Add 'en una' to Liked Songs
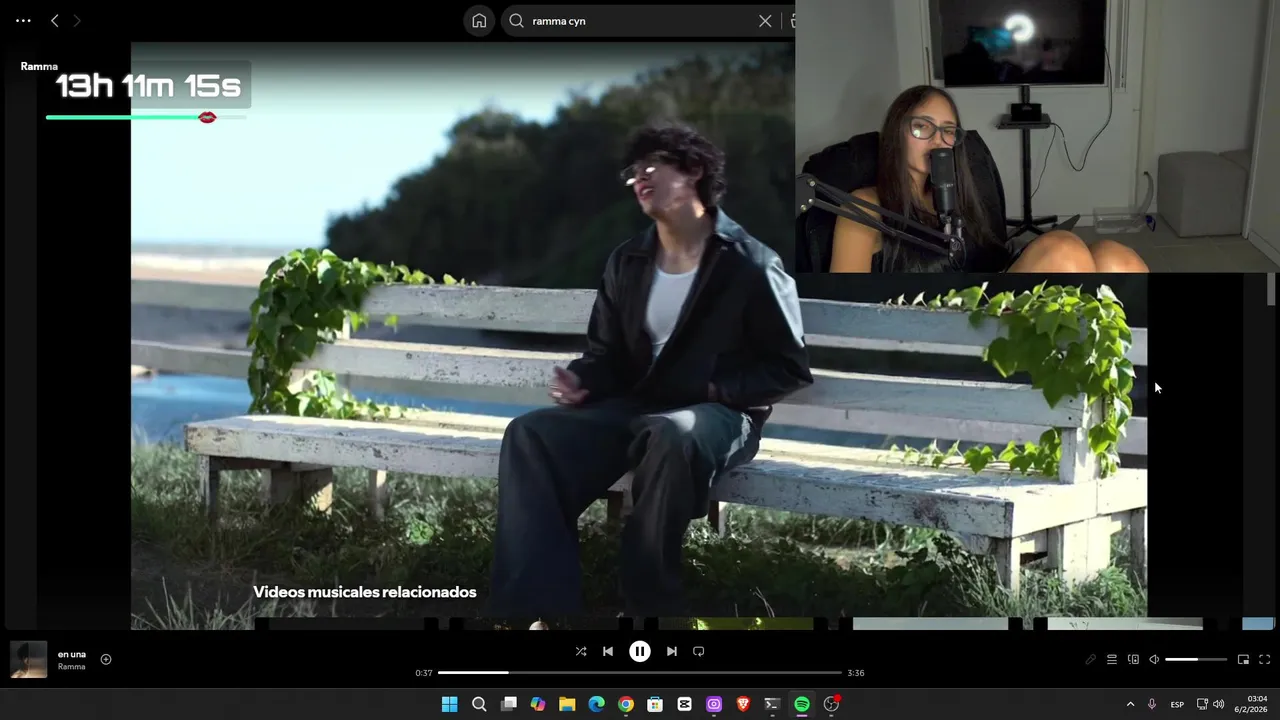The height and width of the screenshot is (720, 1280). tap(105, 659)
